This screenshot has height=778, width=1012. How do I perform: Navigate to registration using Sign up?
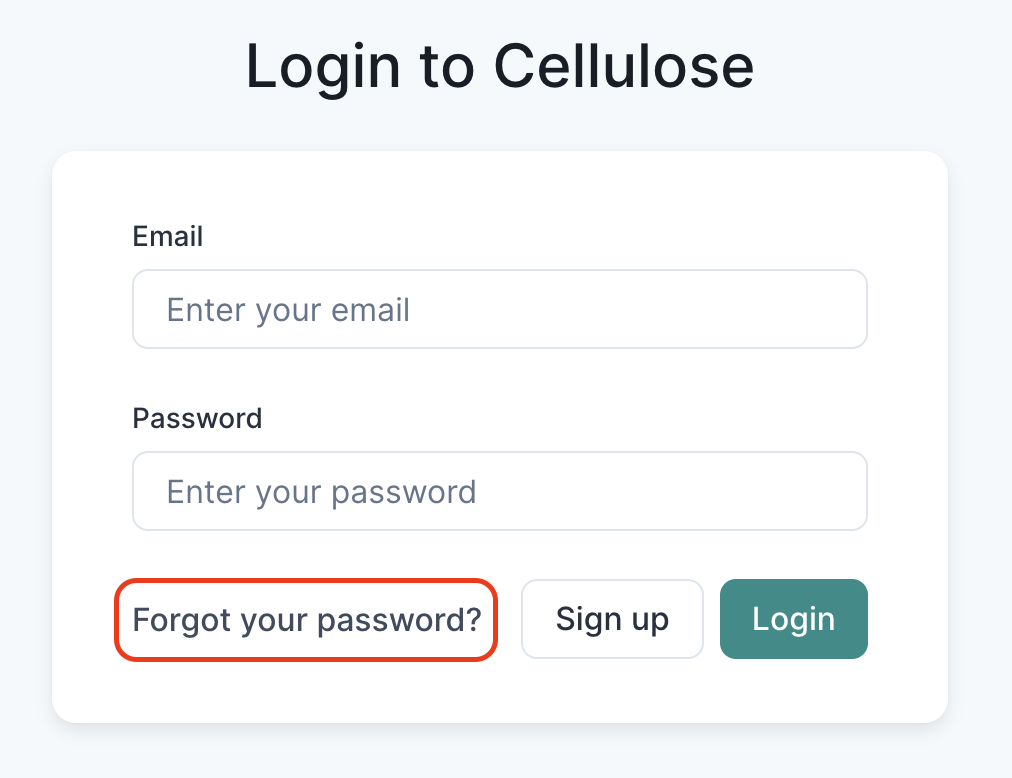(612, 619)
